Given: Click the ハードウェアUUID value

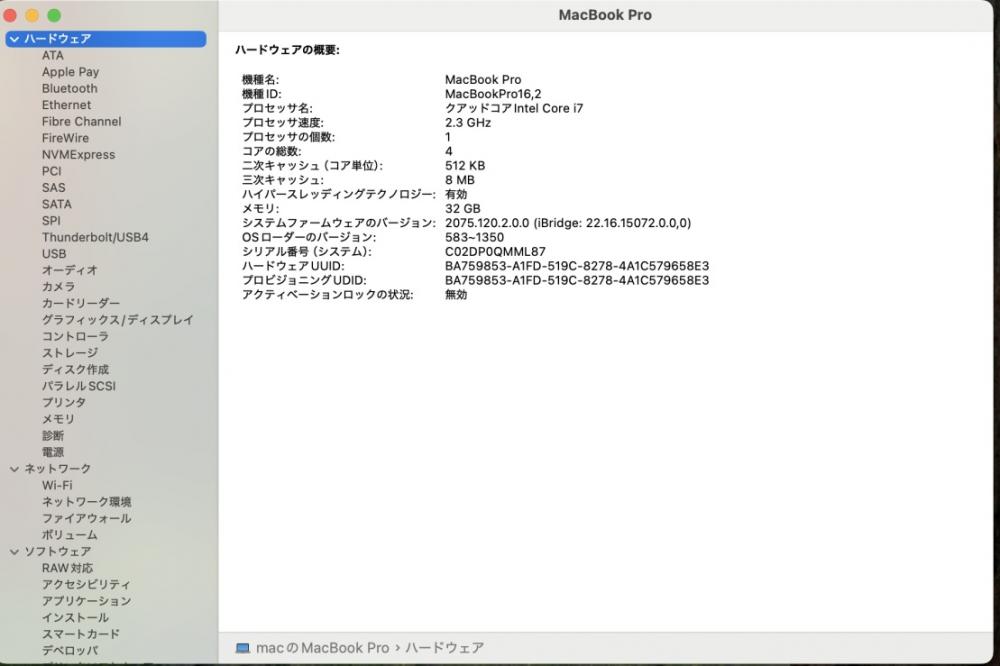Looking at the screenshot, I should [x=577, y=266].
